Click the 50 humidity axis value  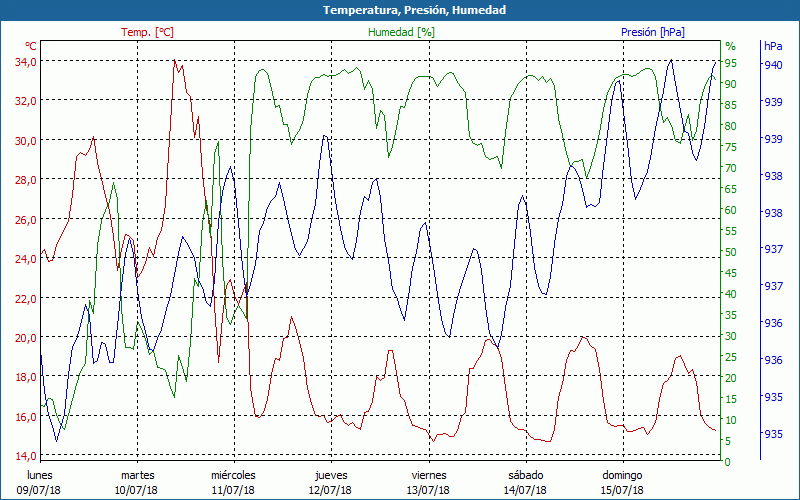point(731,252)
